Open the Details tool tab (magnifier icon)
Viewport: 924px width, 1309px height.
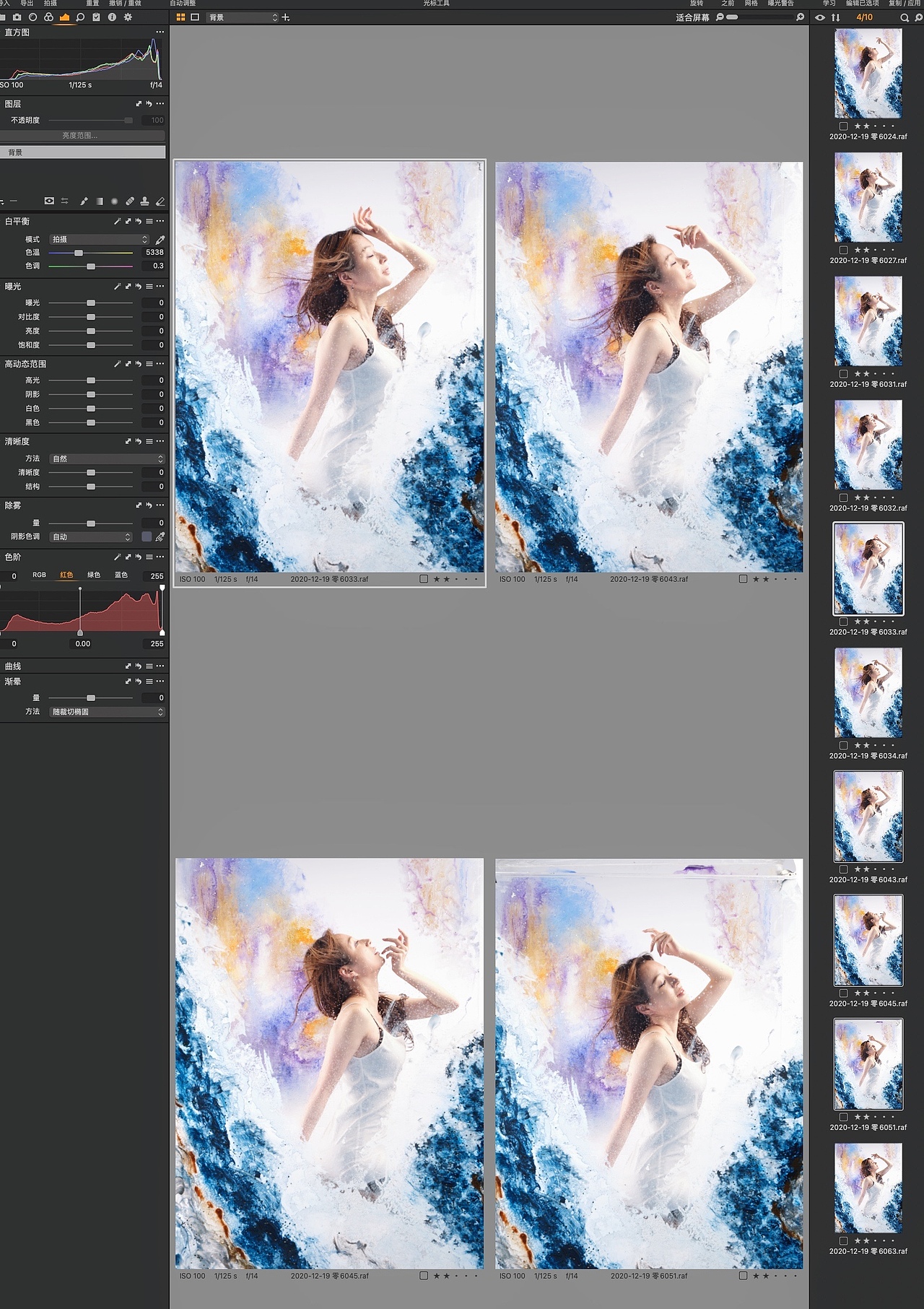coord(80,17)
